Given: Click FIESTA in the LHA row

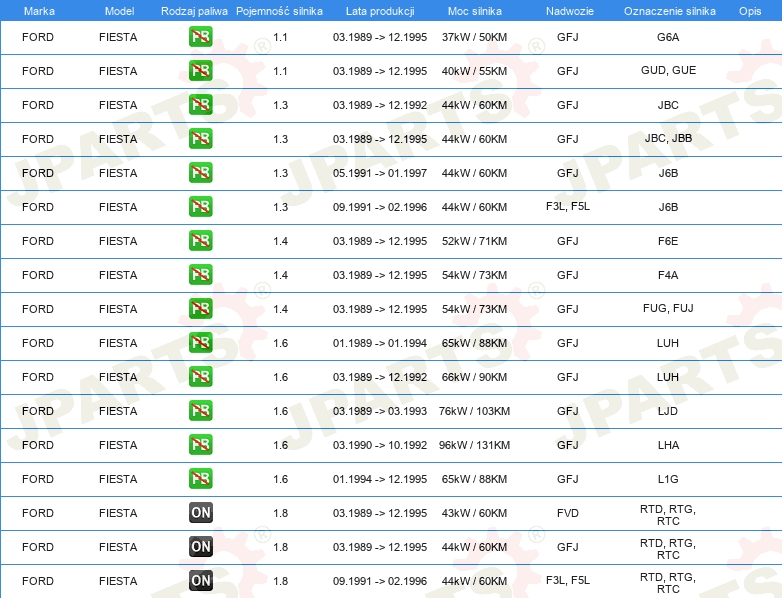Looking at the screenshot, I should (x=118, y=445).
